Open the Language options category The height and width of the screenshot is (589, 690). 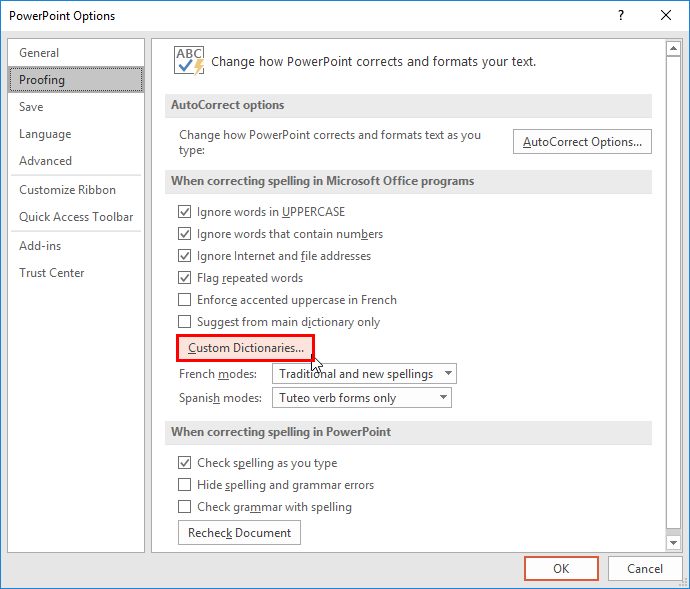[x=76, y=134]
